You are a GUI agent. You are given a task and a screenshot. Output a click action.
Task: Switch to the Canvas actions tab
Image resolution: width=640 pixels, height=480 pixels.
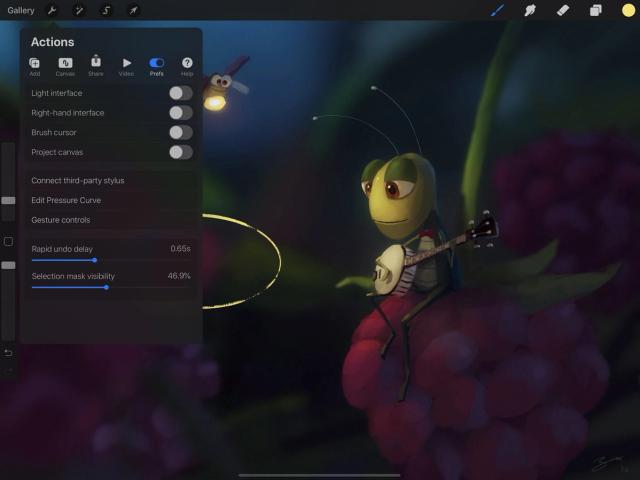point(65,67)
